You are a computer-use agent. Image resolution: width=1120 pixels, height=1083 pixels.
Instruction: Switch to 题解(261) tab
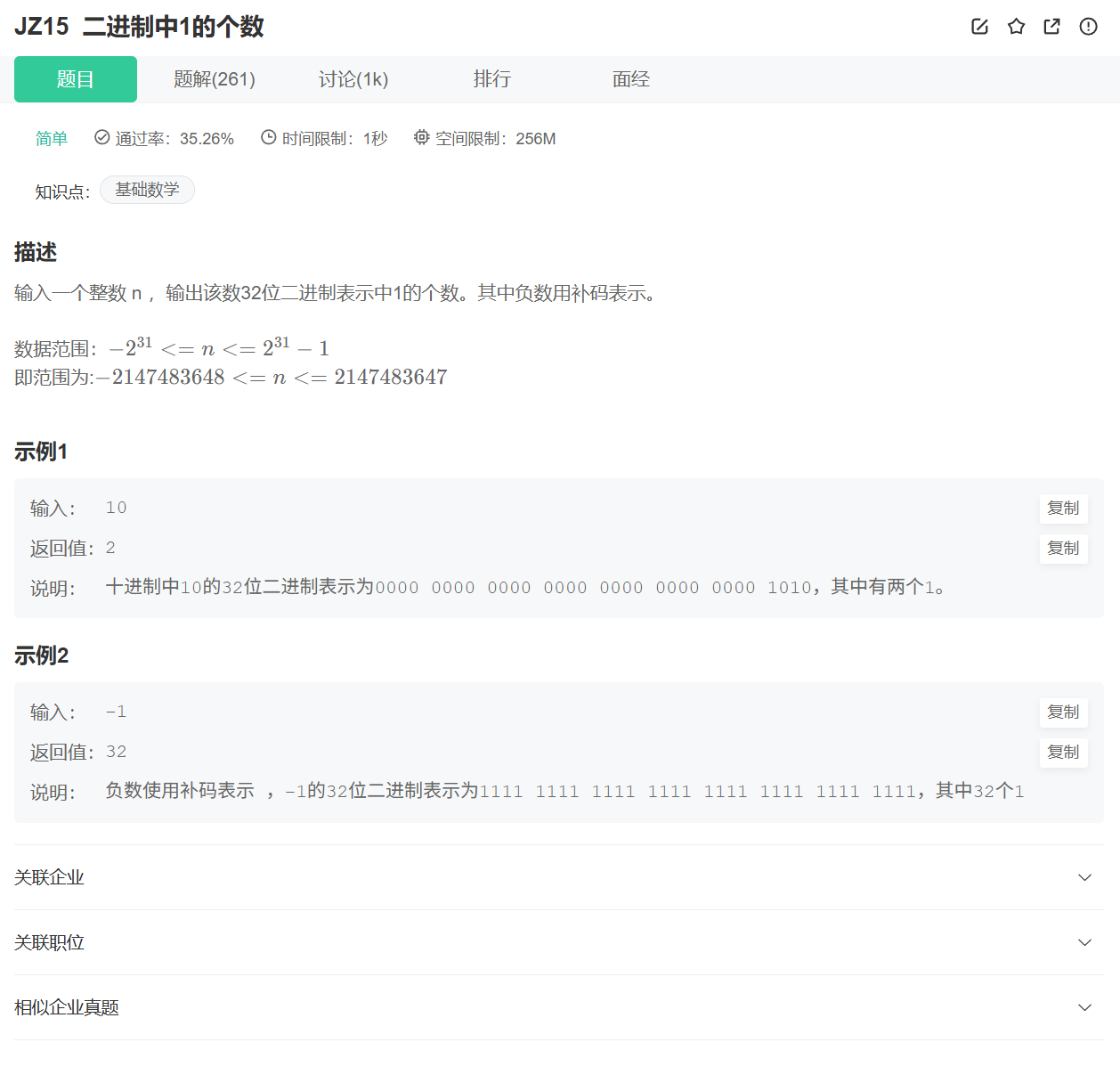click(215, 79)
